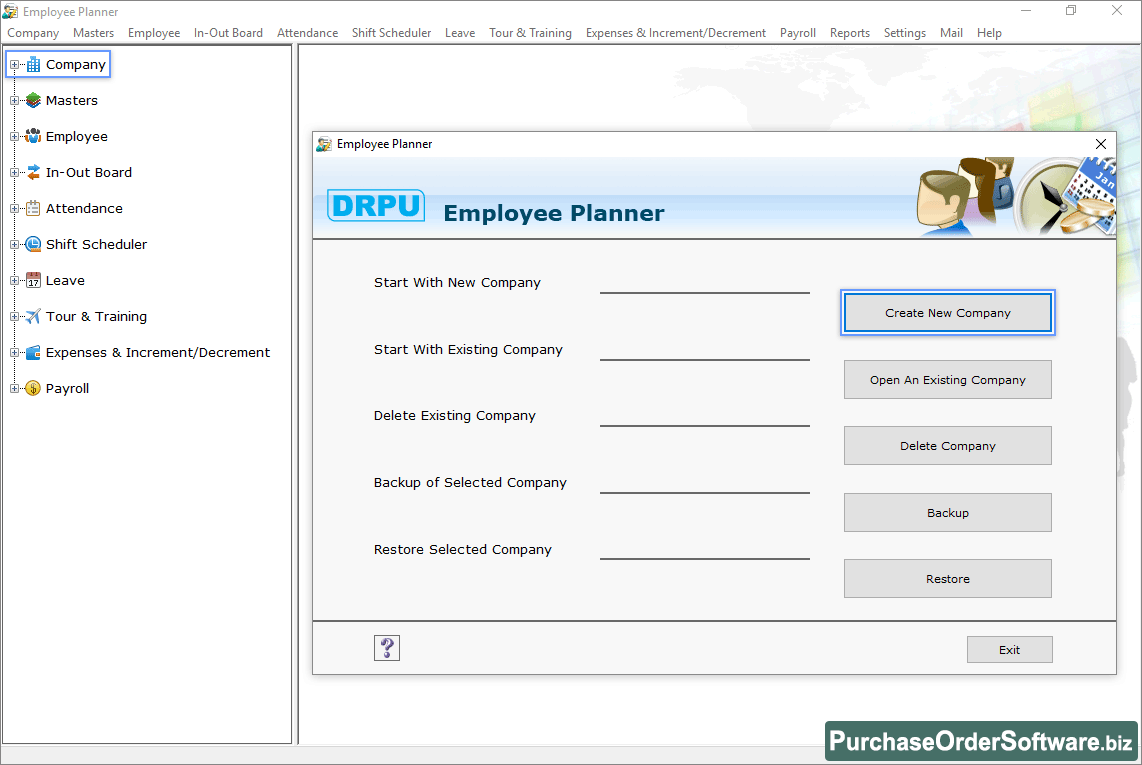Expand the Employee tree node
Viewport: 1142px width, 765px height.
click(14, 136)
